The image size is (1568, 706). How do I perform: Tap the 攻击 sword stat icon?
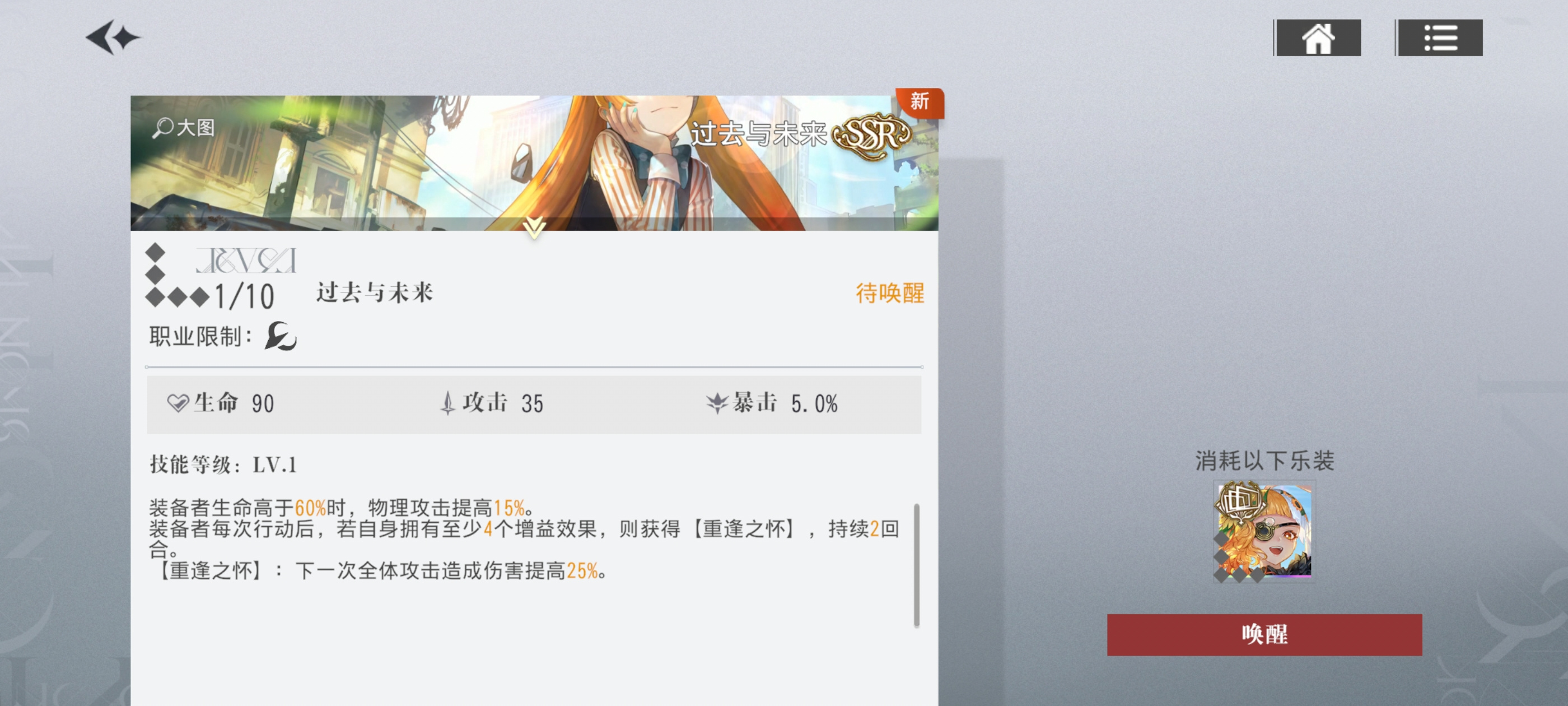(448, 403)
